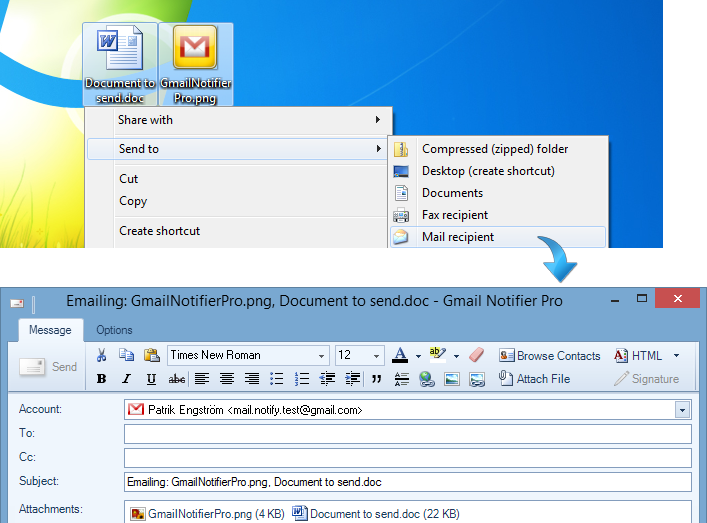This screenshot has width=707, height=523.
Task: Insert a horizontal line
Action: (x=401, y=379)
